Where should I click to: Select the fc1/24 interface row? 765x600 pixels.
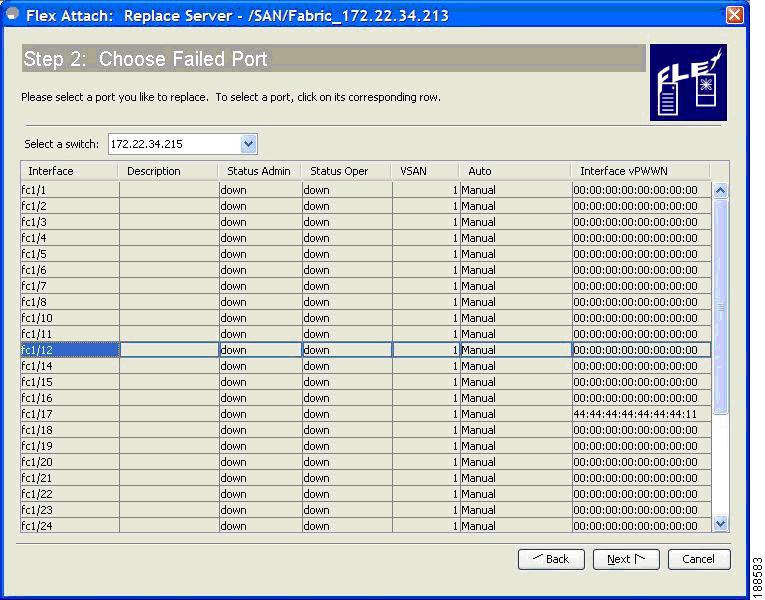click(x=366, y=526)
